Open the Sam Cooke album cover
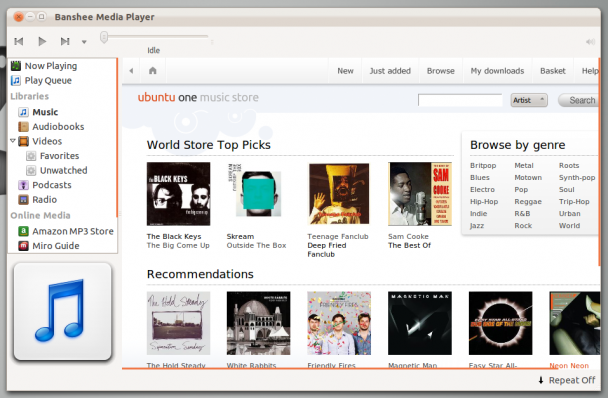The image size is (608, 398). point(420,194)
